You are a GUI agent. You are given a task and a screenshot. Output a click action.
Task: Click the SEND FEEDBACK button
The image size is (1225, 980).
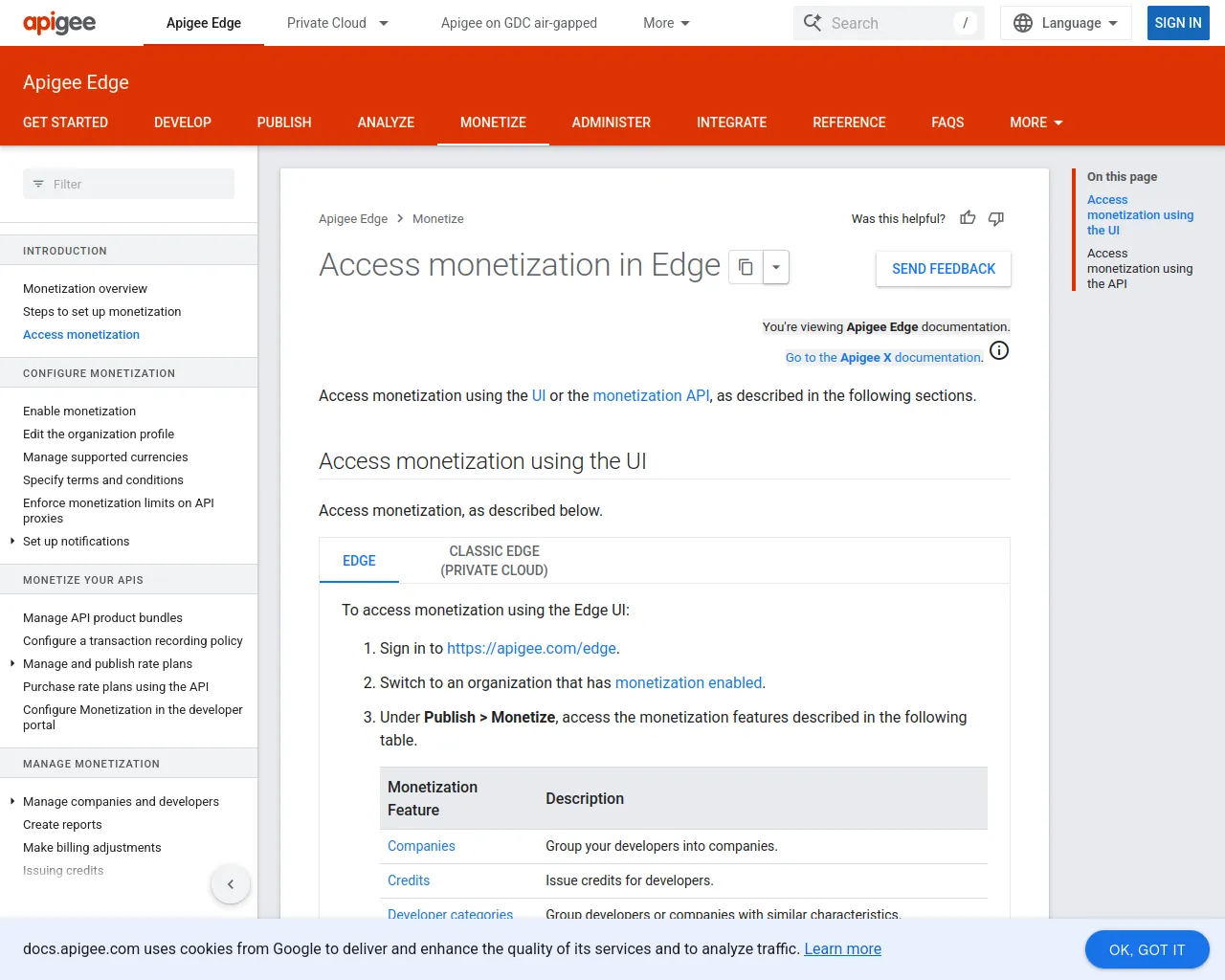pyautogui.click(x=944, y=269)
